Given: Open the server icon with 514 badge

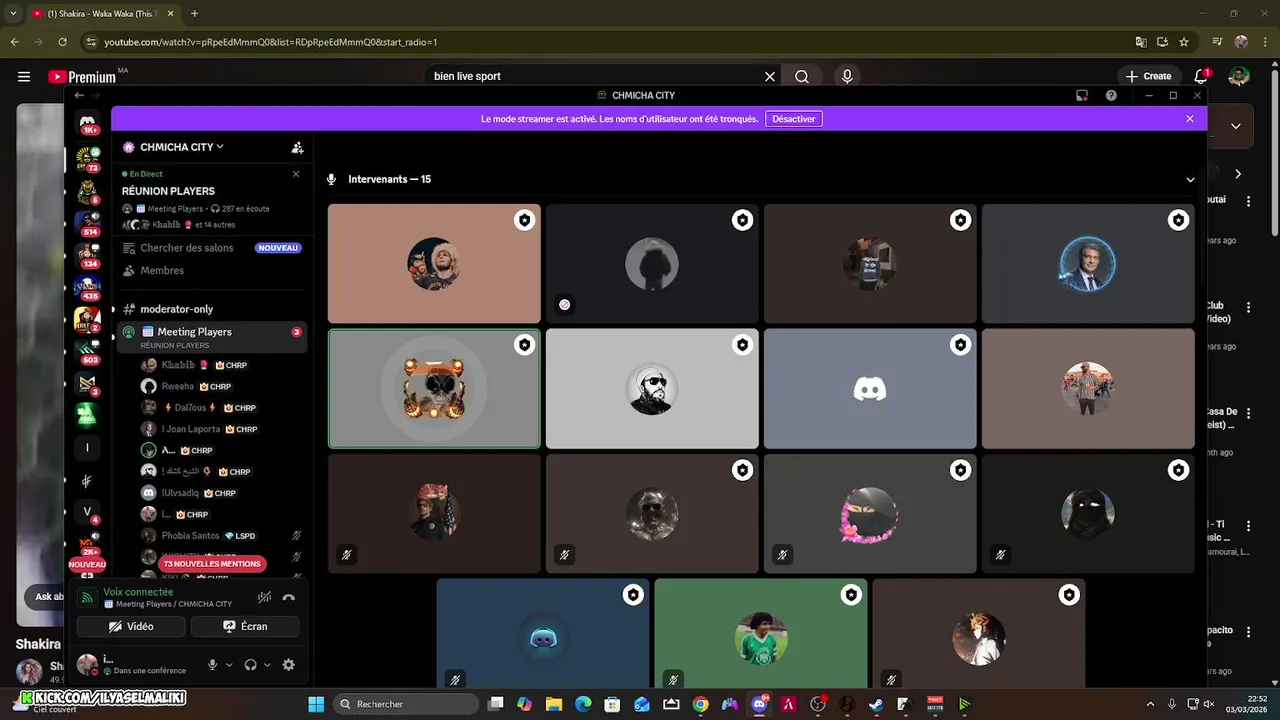Looking at the screenshot, I should click(88, 222).
